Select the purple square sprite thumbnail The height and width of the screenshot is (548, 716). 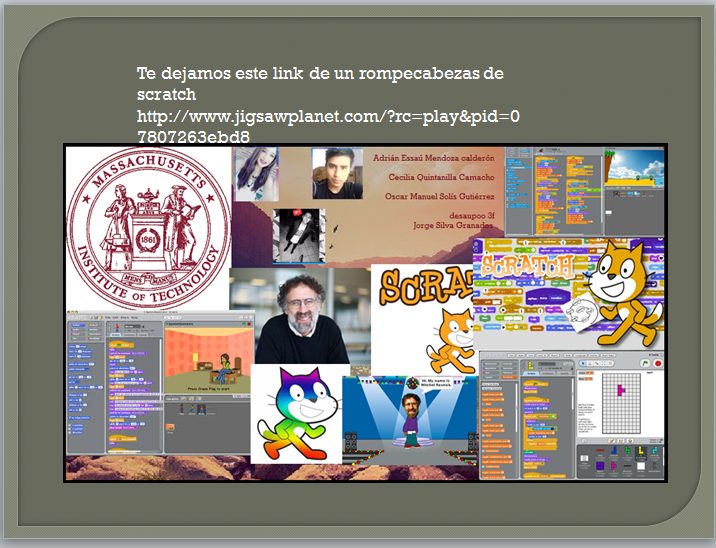[600, 466]
